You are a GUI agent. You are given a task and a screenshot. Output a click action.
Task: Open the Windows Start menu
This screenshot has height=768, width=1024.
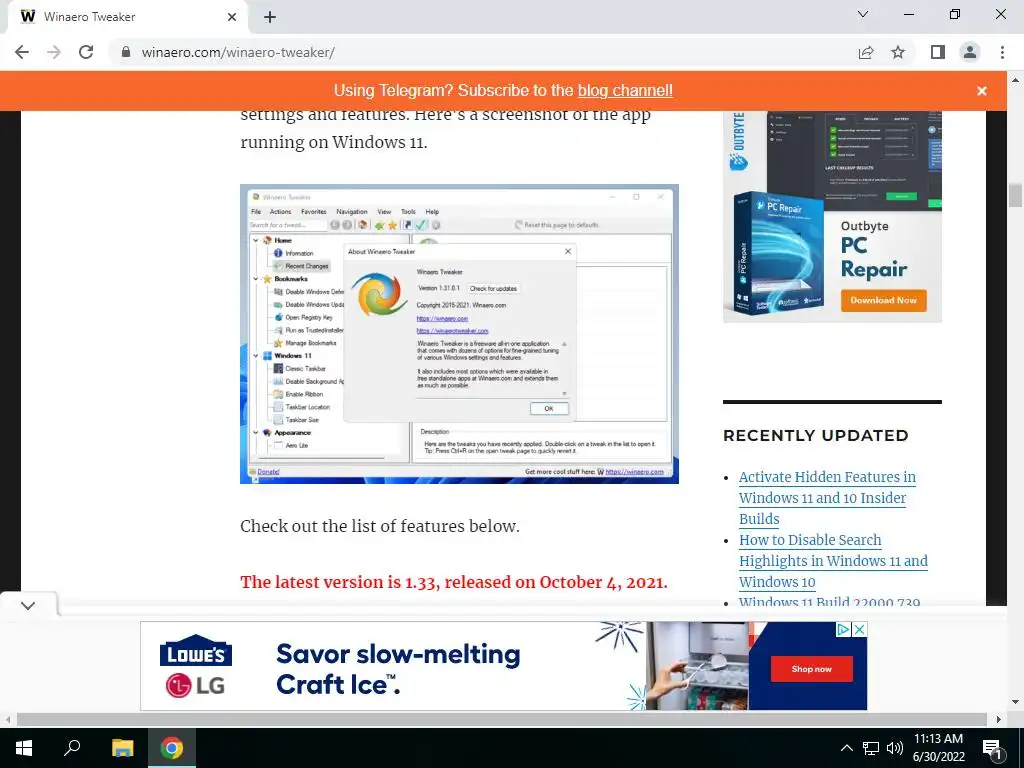[x=24, y=748]
